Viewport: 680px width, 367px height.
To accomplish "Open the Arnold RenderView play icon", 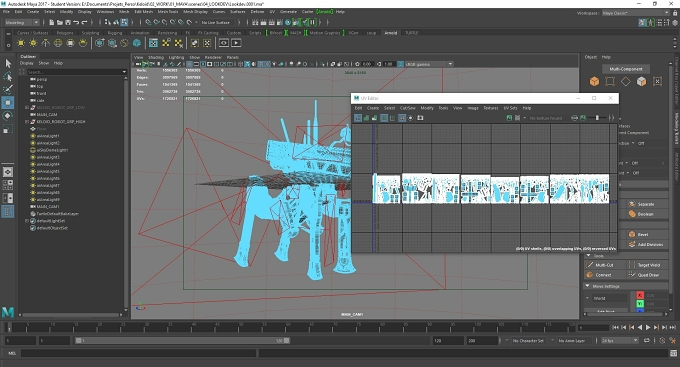I will tap(236, 43).
